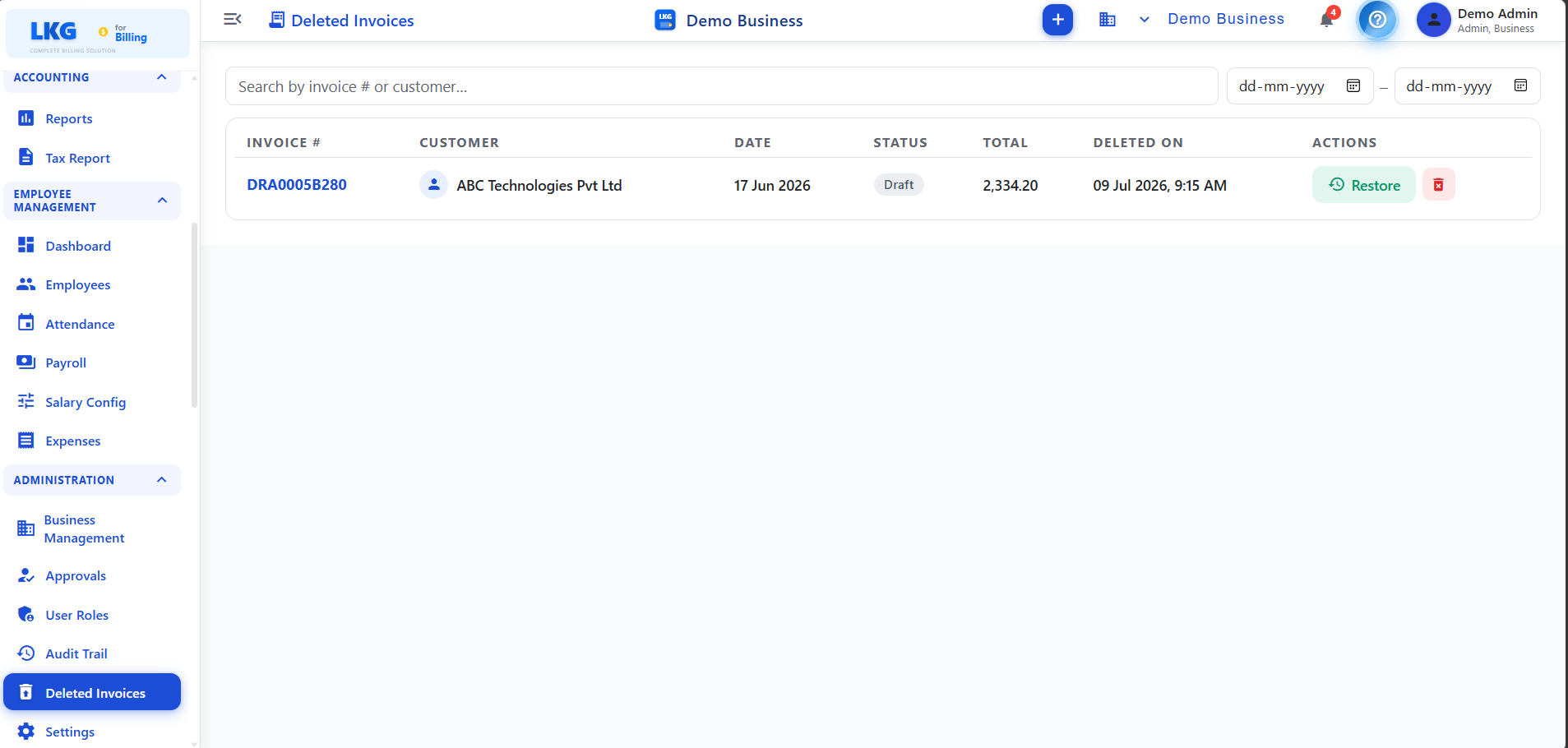Click the Deleted Invoices page title icon
The width and height of the screenshot is (1568, 748).
coord(277,20)
